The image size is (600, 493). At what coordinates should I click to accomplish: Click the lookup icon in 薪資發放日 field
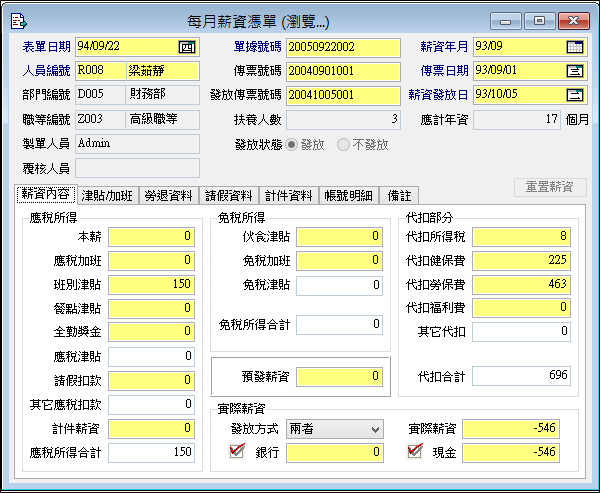[x=574, y=95]
